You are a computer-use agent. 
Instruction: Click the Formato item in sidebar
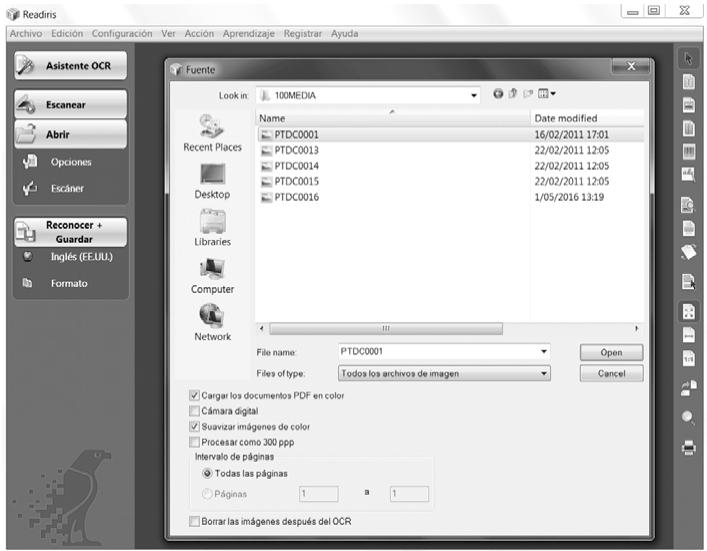(69, 284)
